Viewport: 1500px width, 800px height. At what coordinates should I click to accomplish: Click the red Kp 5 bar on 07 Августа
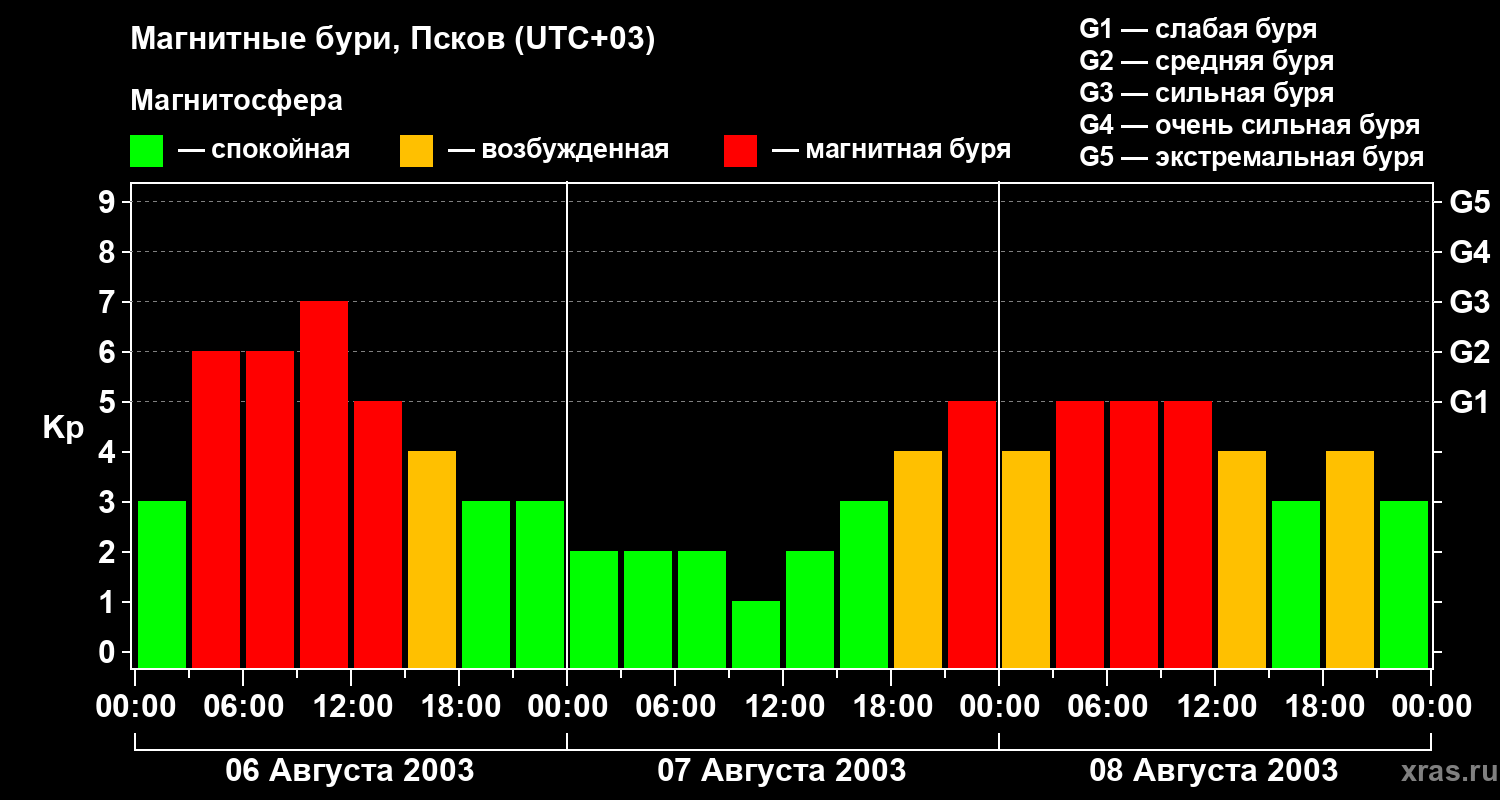(x=972, y=535)
